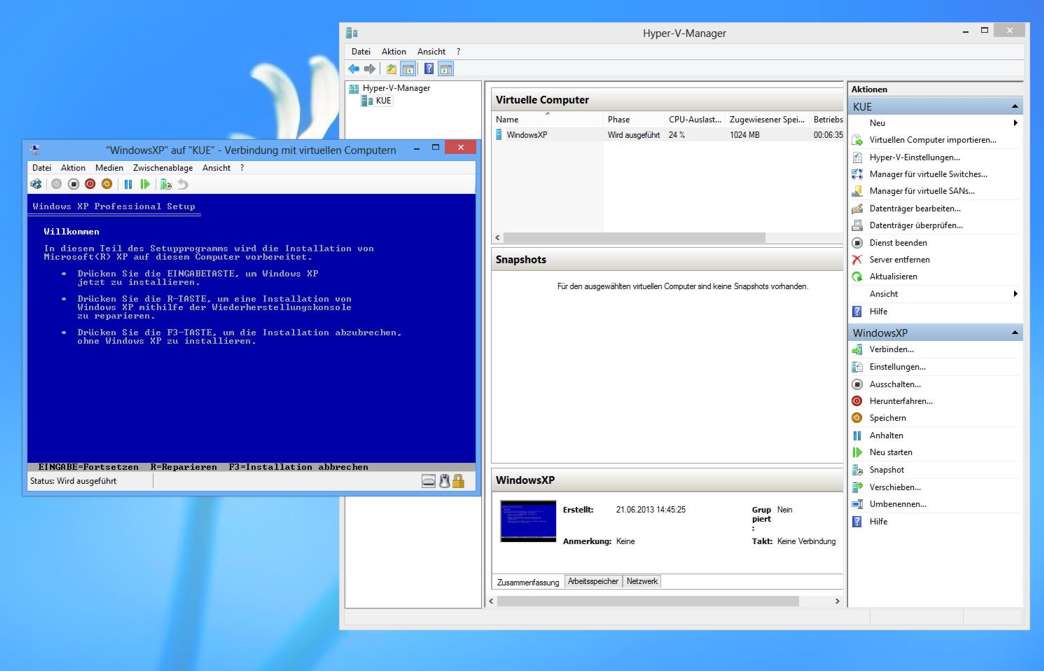This screenshot has height=671, width=1044.
Task: Click Snapshot in the Aktionen pane
Action: (x=886, y=469)
